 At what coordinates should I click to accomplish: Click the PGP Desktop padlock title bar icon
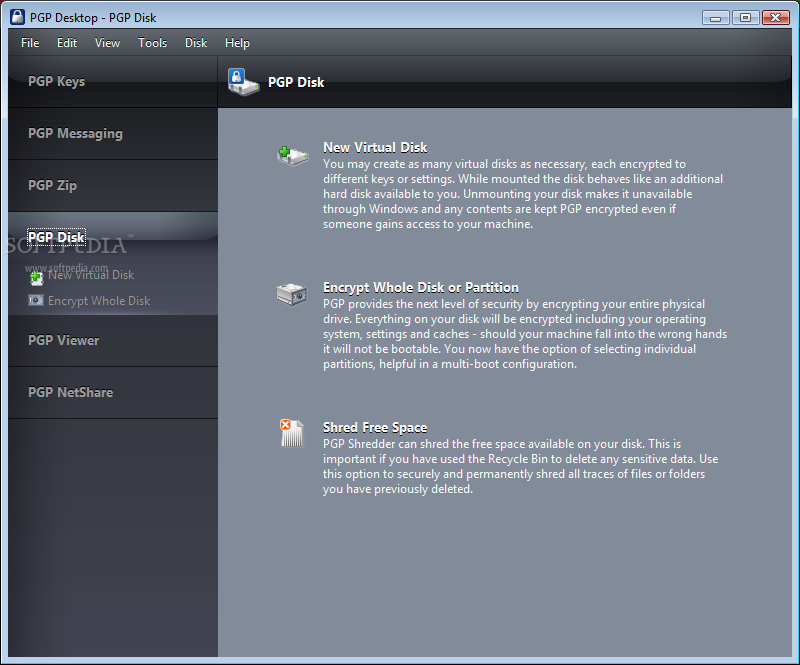click(17, 17)
